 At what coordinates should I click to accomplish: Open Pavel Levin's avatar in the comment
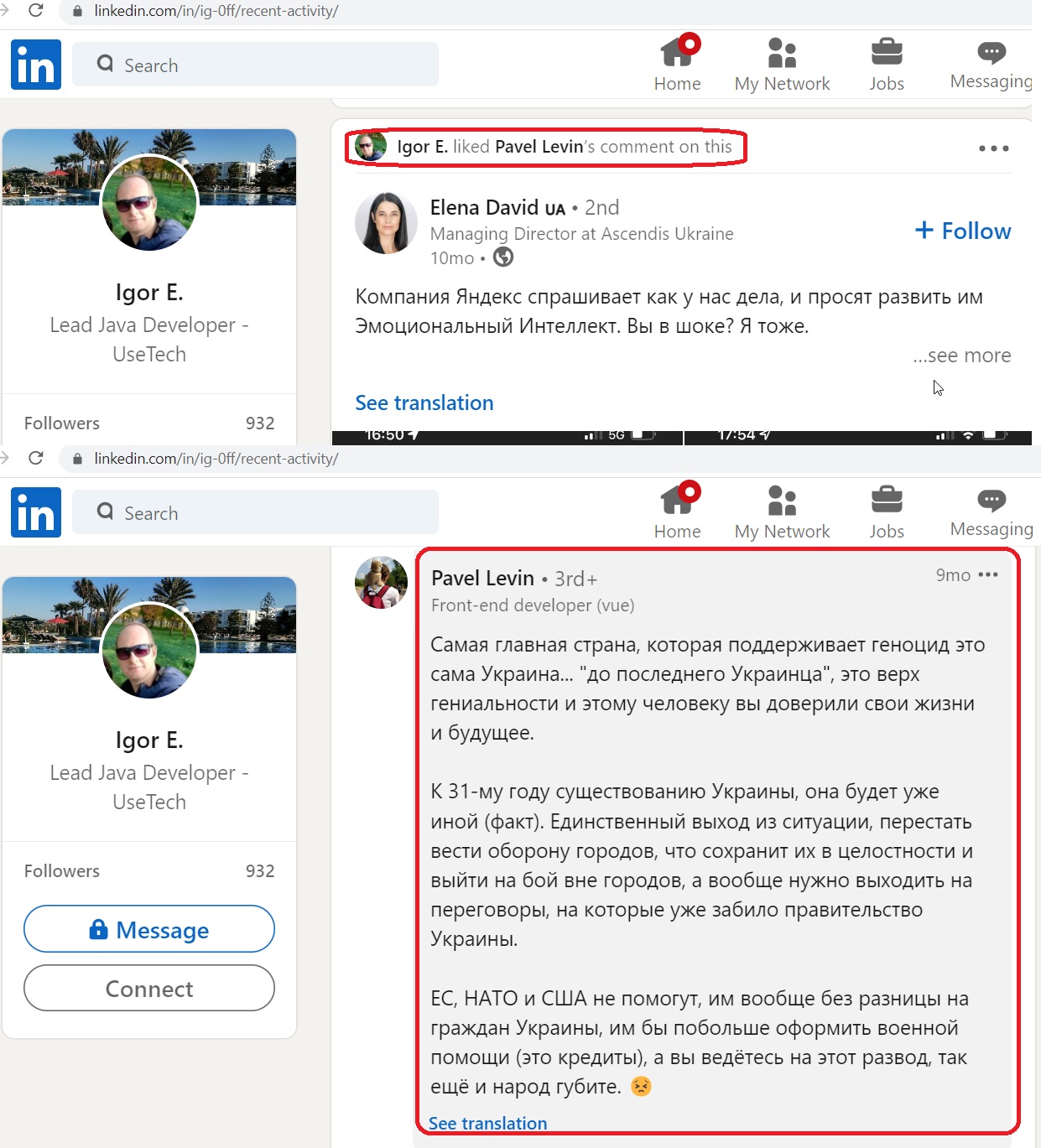pos(381,582)
